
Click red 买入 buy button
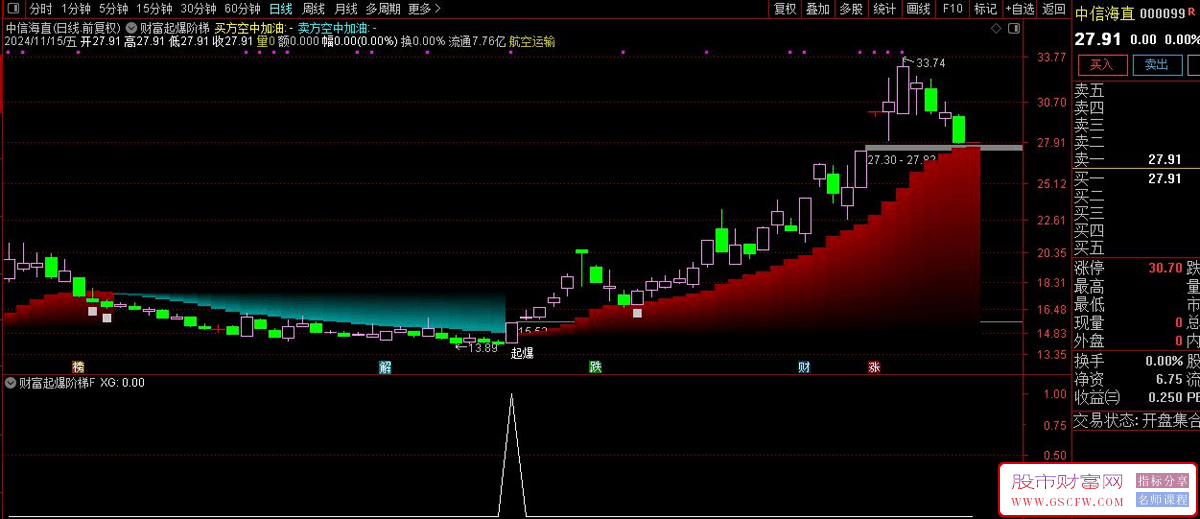tap(1101, 65)
